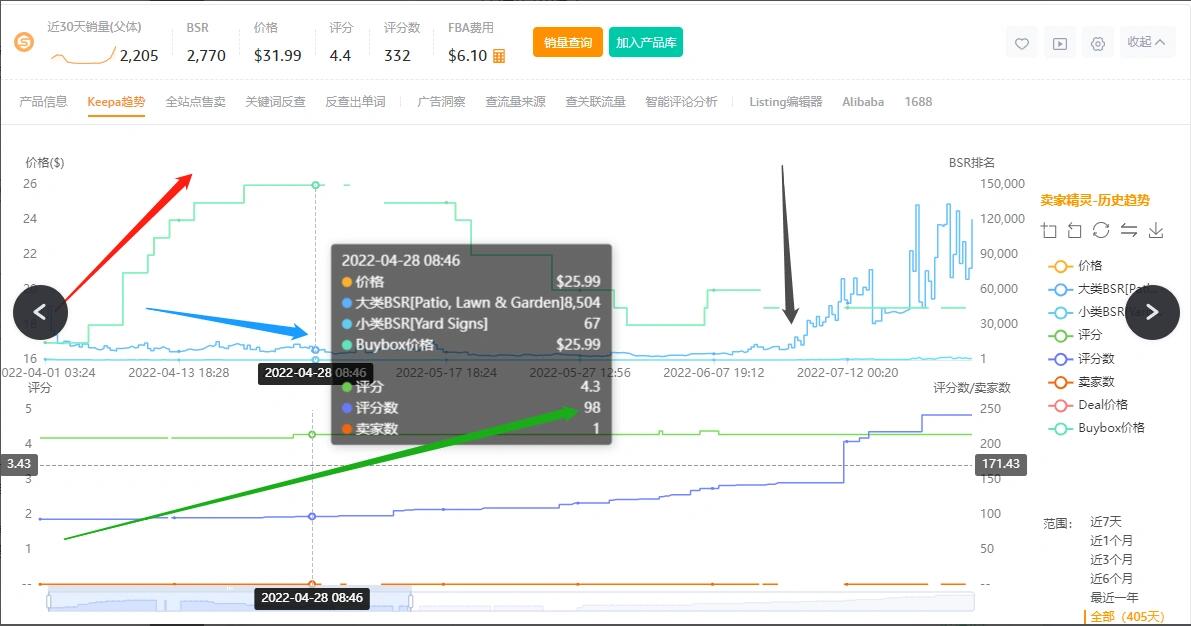1191x626 pixels.
Task: Follow the 1688 link
Action: [x=918, y=102]
